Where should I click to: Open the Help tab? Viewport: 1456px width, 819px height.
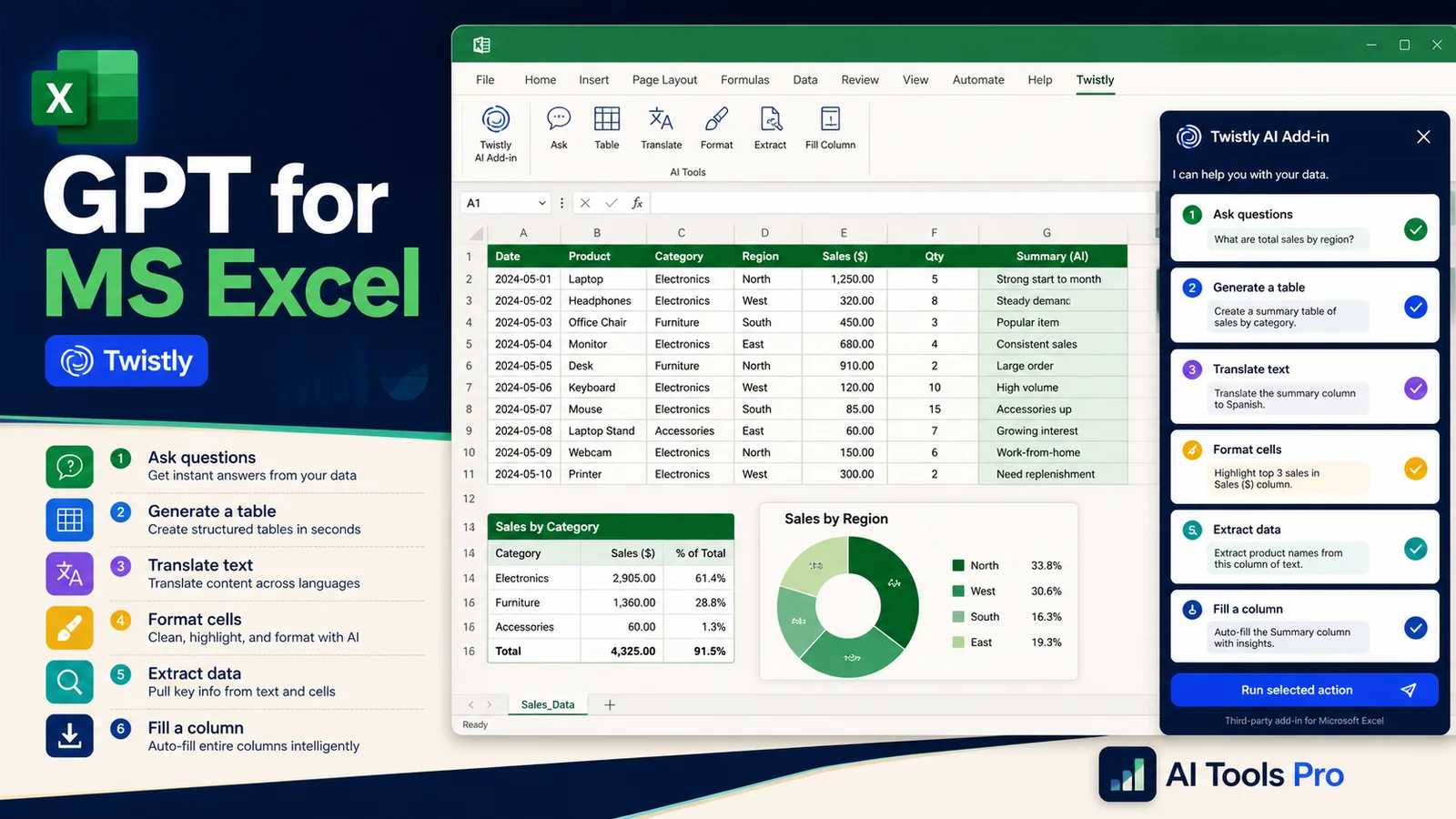coord(1040,80)
